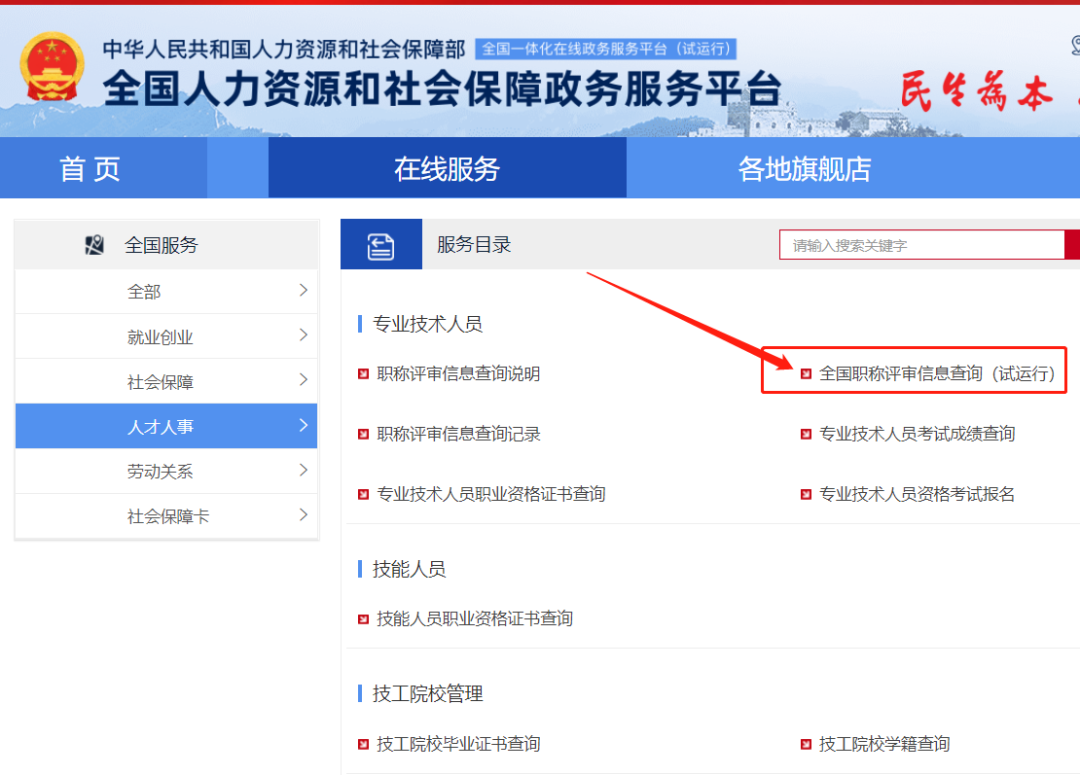The image size is (1080, 775).
Task: Open 技工院校毕业证书查询 link
Action: pyautogui.click(x=458, y=744)
